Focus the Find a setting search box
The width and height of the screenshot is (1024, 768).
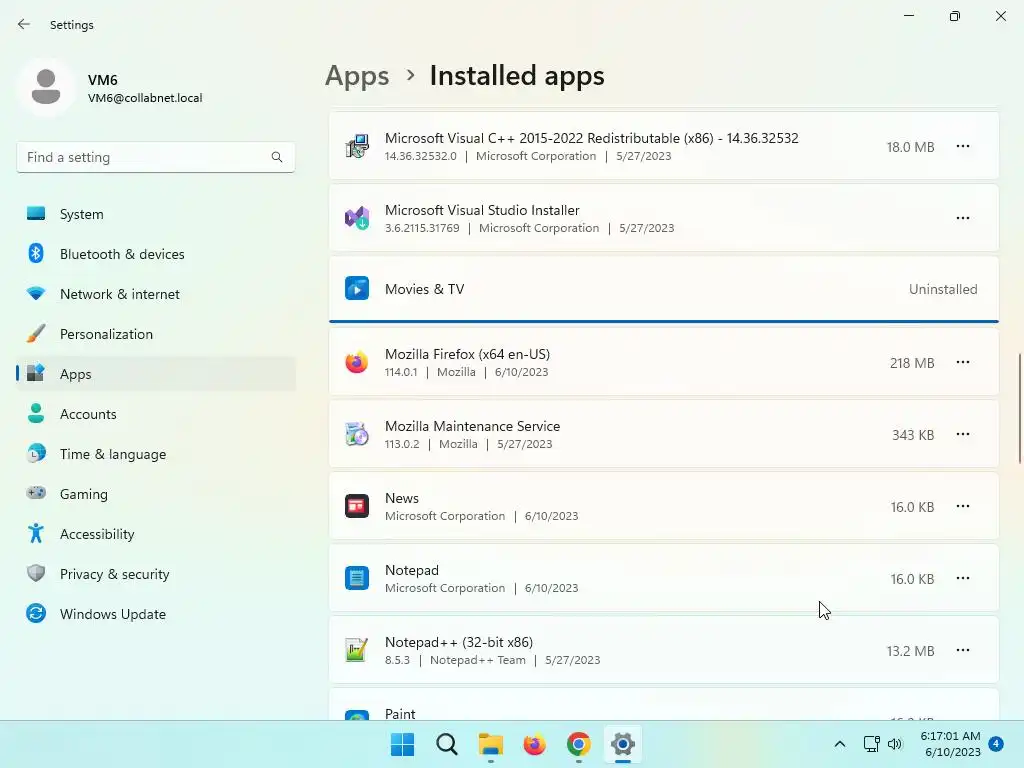pos(155,157)
